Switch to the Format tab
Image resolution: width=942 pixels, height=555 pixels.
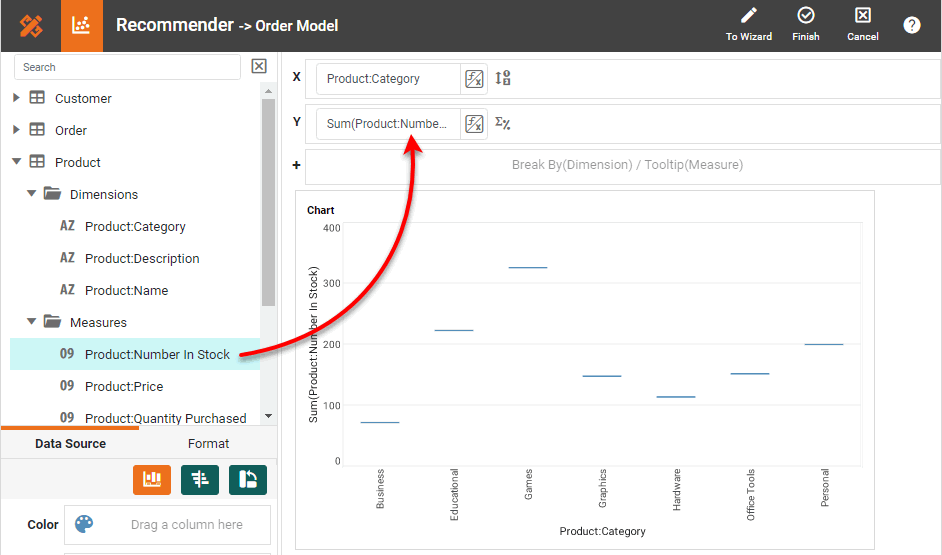(208, 443)
